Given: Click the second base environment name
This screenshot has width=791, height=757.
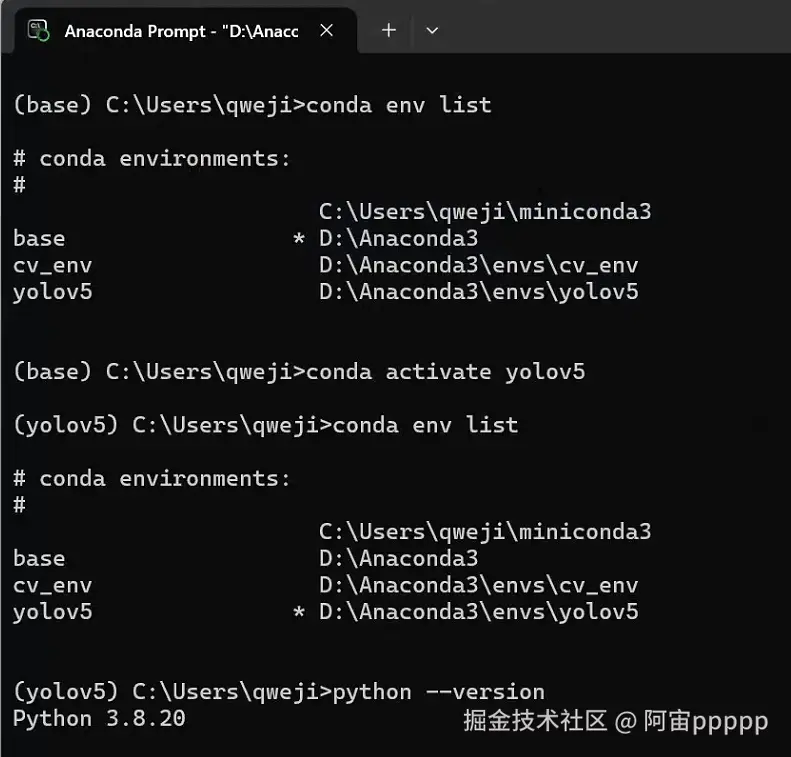Looking at the screenshot, I should 39,559.
